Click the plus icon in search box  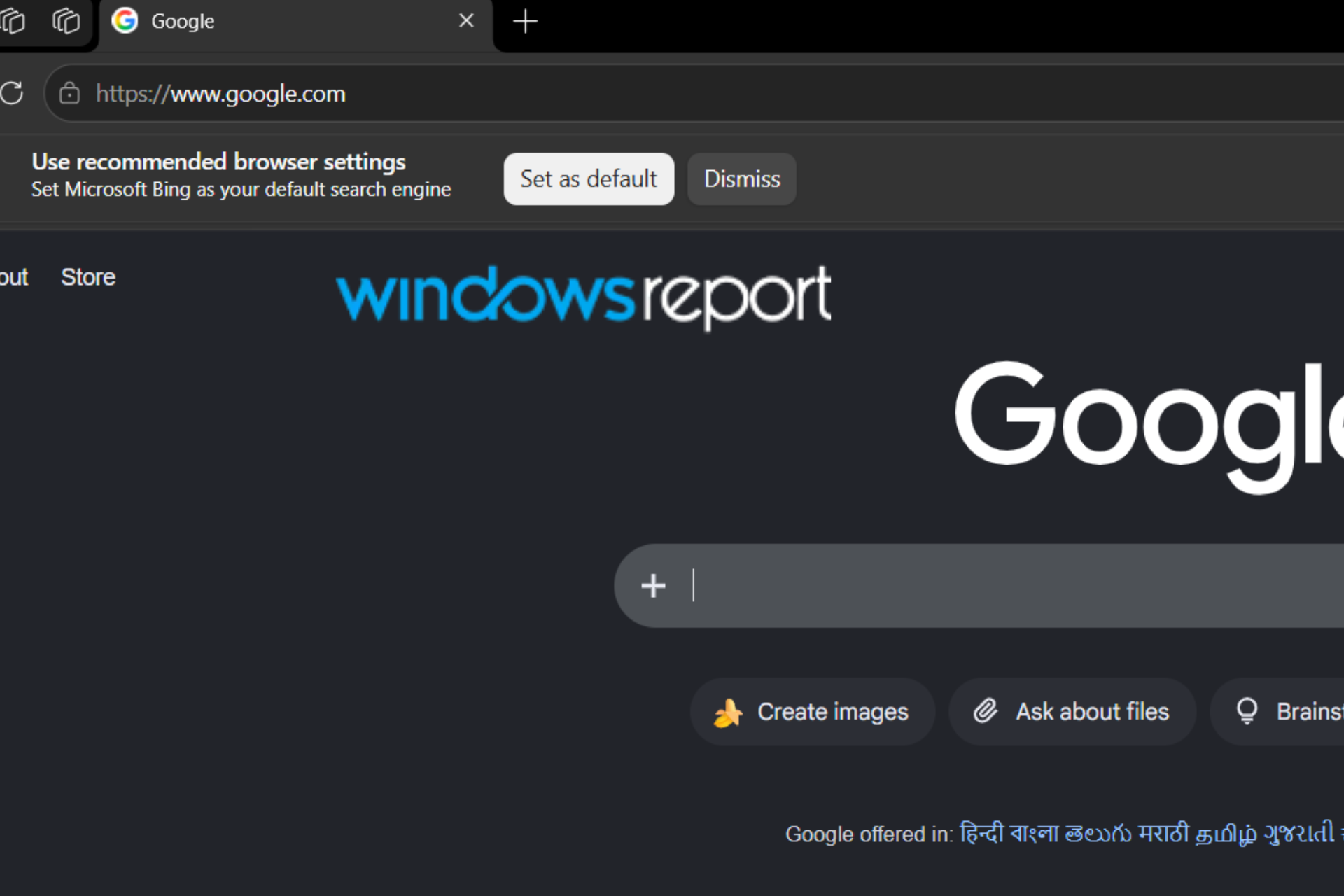653,586
